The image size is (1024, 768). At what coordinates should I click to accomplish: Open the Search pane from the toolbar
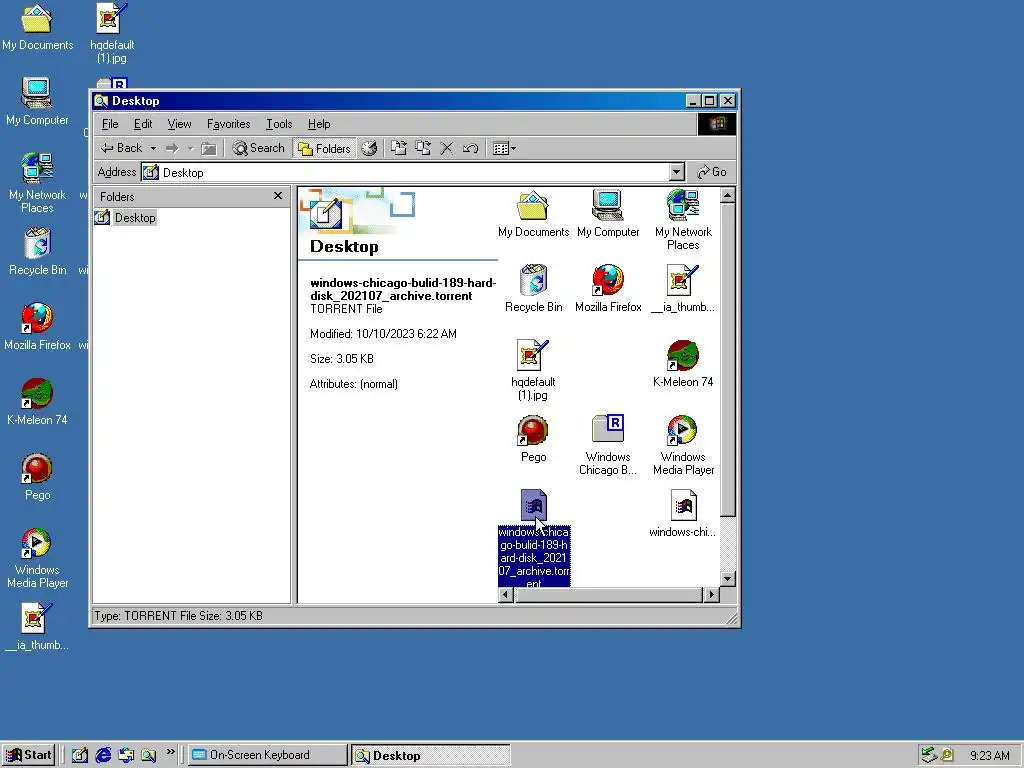[259, 148]
